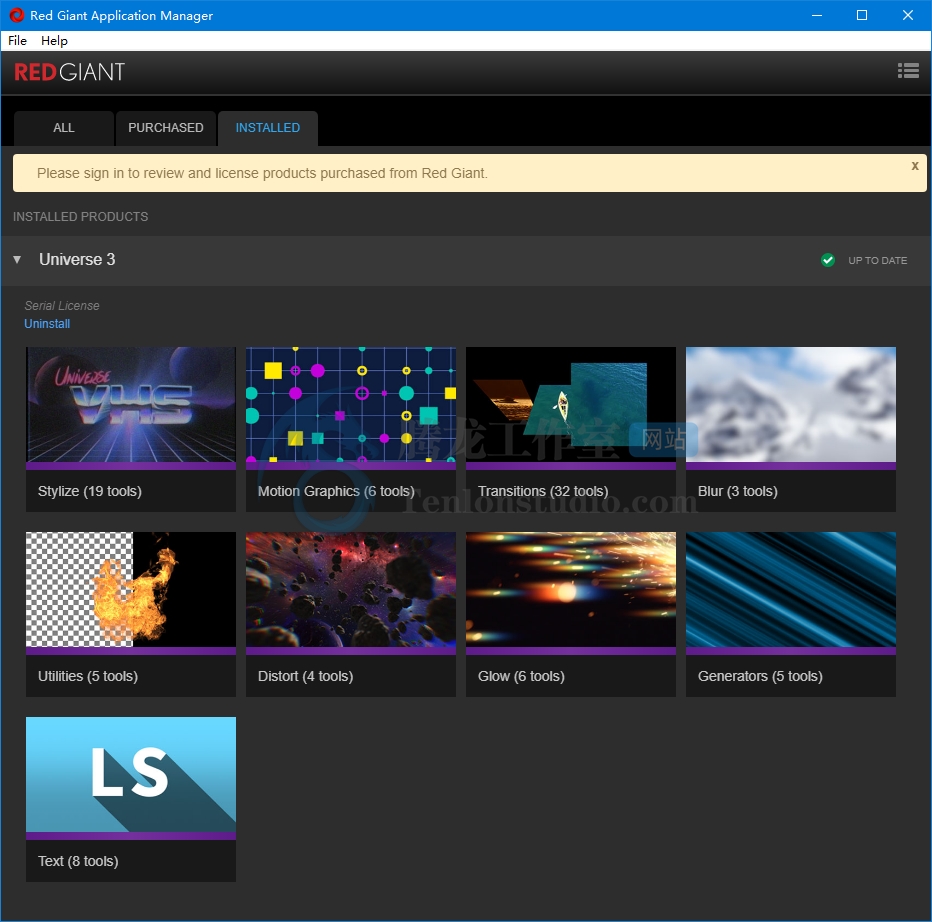Dismiss the sign-in notification banner

[x=915, y=166]
